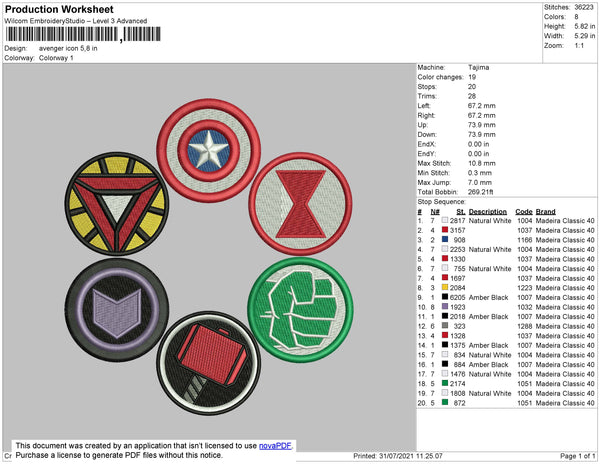This screenshot has width=600, height=464.
Task: Click the stitches count '36223'
Action: click(x=584, y=7)
